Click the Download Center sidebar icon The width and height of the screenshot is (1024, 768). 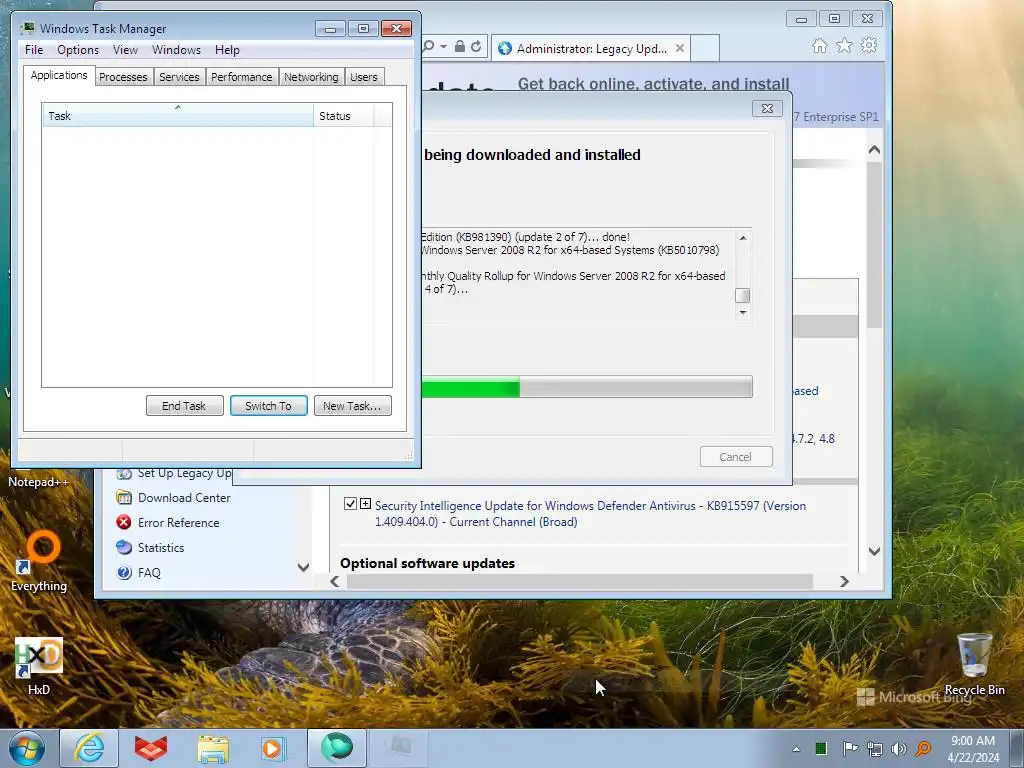pyautogui.click(x=123, y=498)
